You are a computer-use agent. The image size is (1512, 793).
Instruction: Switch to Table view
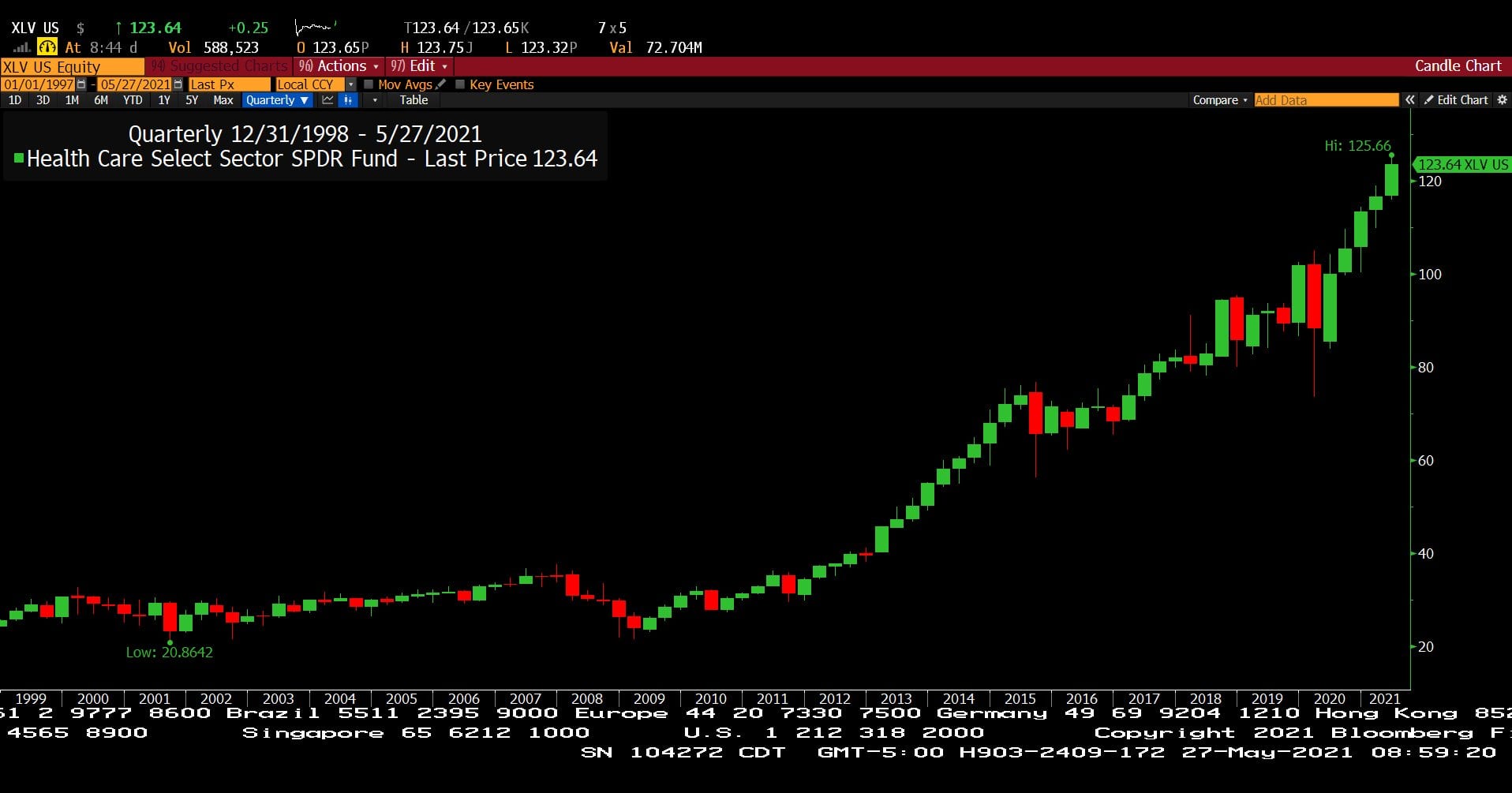414,100
